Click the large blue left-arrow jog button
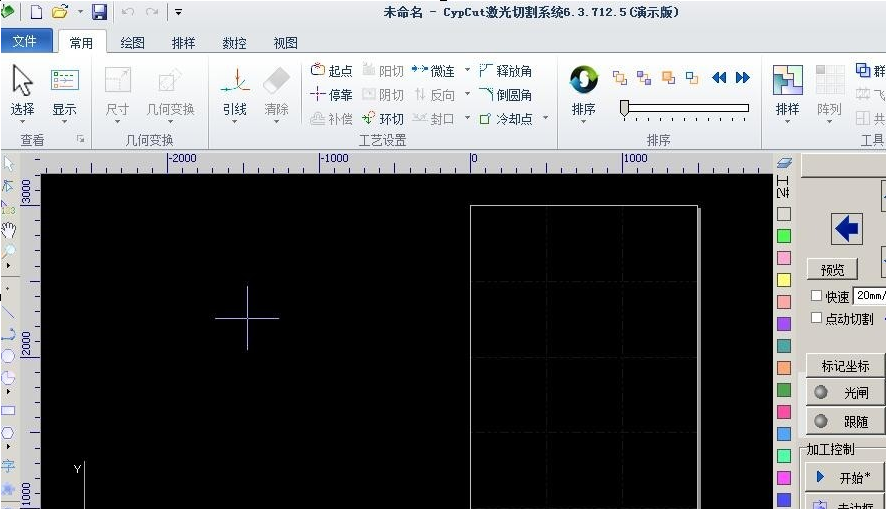The height and width of the screenshot is (509, 886). [846, 229]
